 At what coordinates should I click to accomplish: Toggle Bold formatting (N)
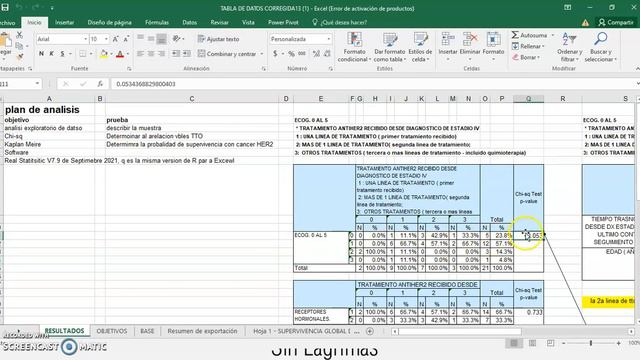point(41,54)
